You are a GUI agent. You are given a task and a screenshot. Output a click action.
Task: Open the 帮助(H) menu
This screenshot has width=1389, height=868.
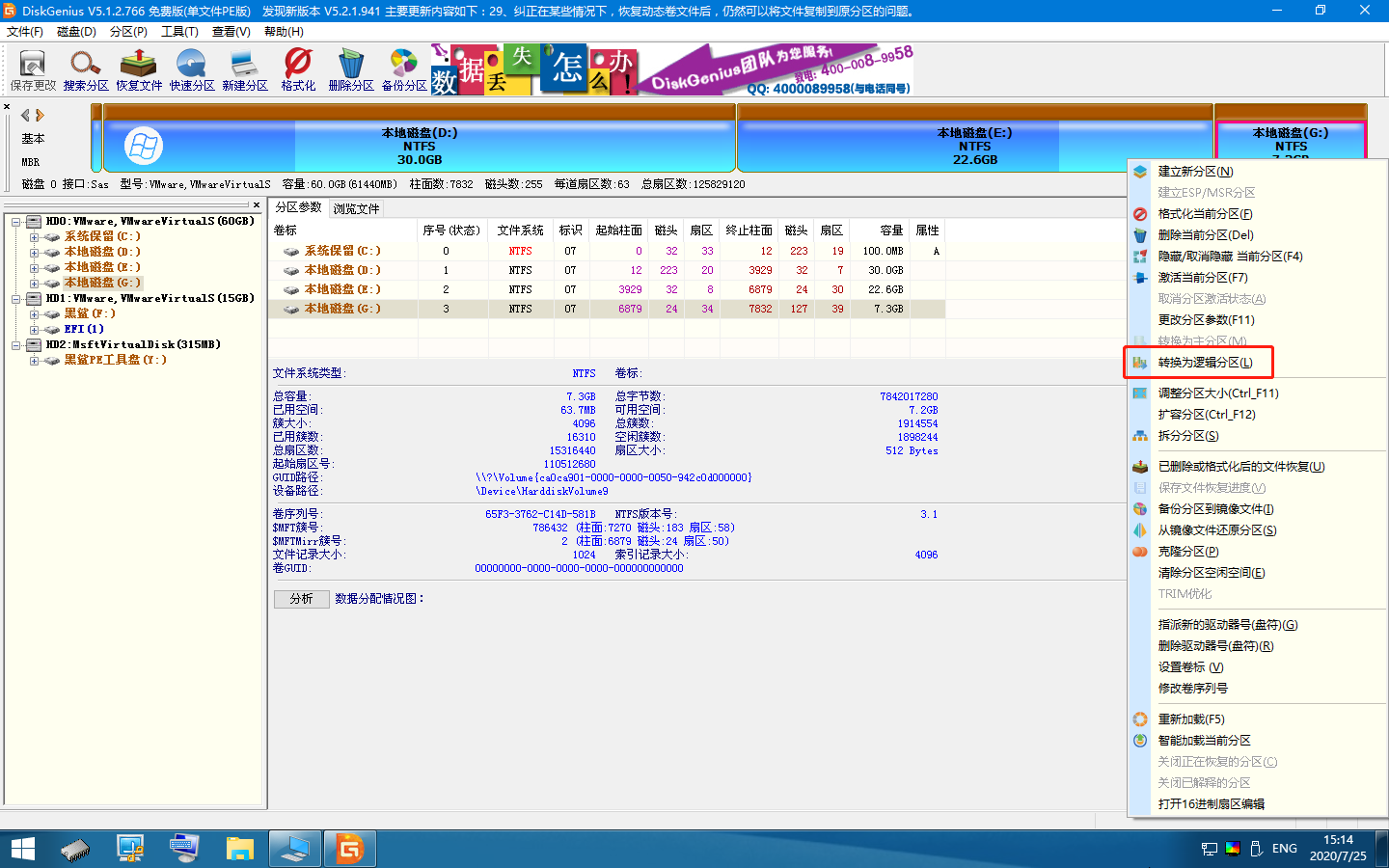click(x=284, y=32)
